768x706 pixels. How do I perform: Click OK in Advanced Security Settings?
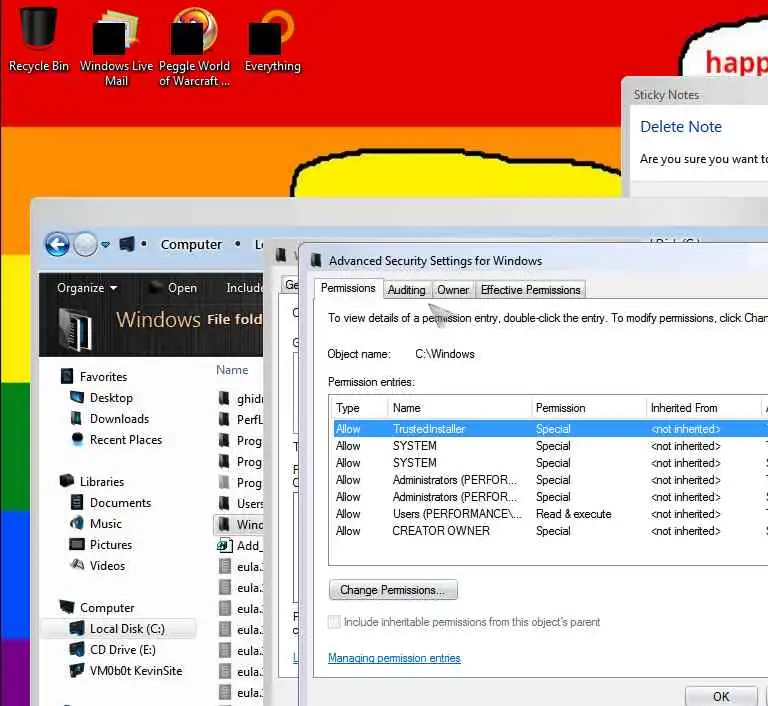(721, 696)
